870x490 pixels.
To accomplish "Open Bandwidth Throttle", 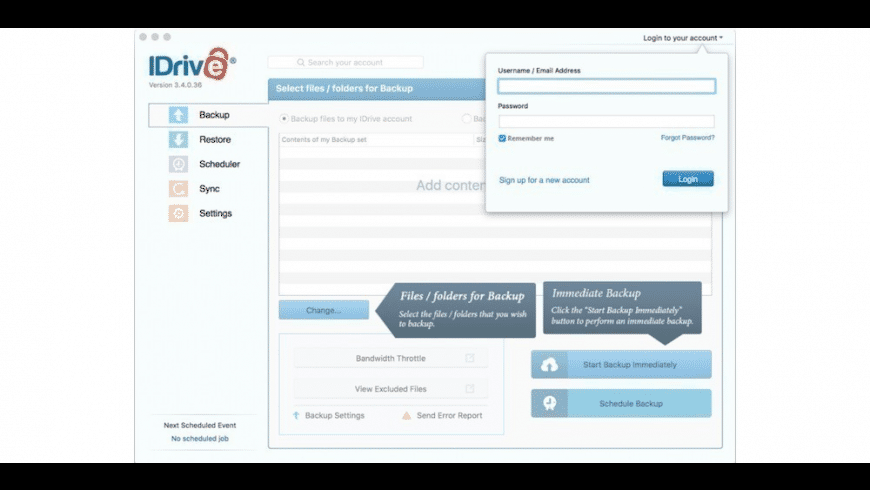I will click(x=391, y=358).
